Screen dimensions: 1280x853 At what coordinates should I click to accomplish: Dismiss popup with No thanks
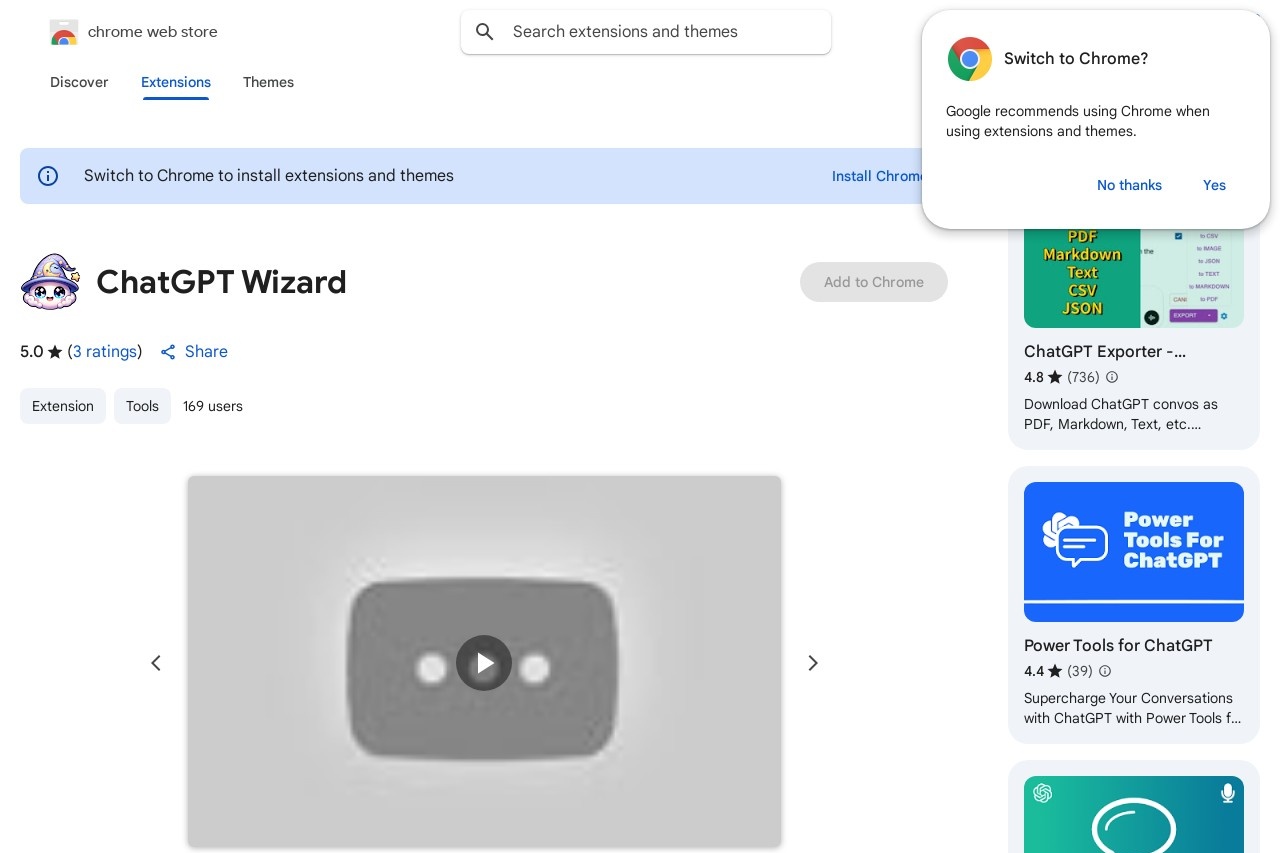pos(1129,185)
